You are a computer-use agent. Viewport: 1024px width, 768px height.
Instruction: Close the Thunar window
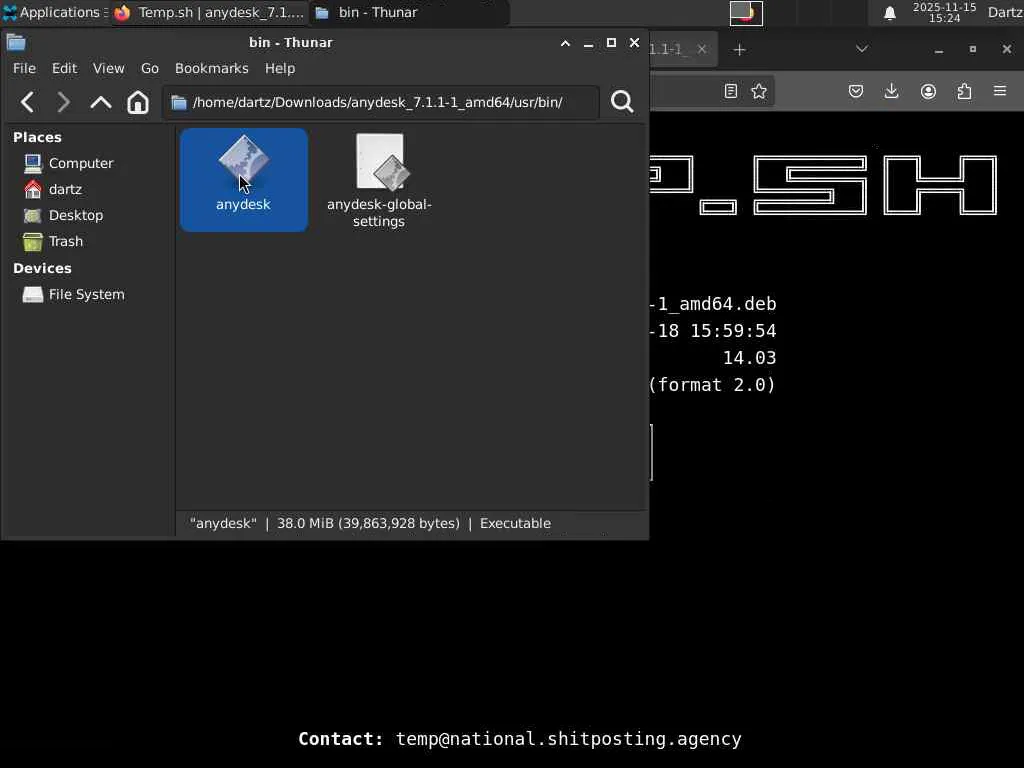(634, 43)
